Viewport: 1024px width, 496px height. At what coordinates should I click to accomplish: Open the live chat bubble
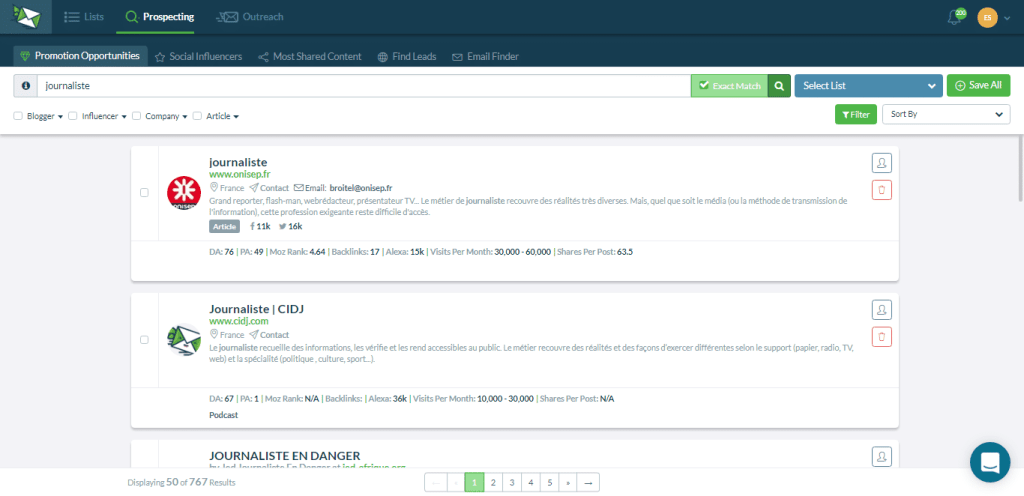pos(990,462)
